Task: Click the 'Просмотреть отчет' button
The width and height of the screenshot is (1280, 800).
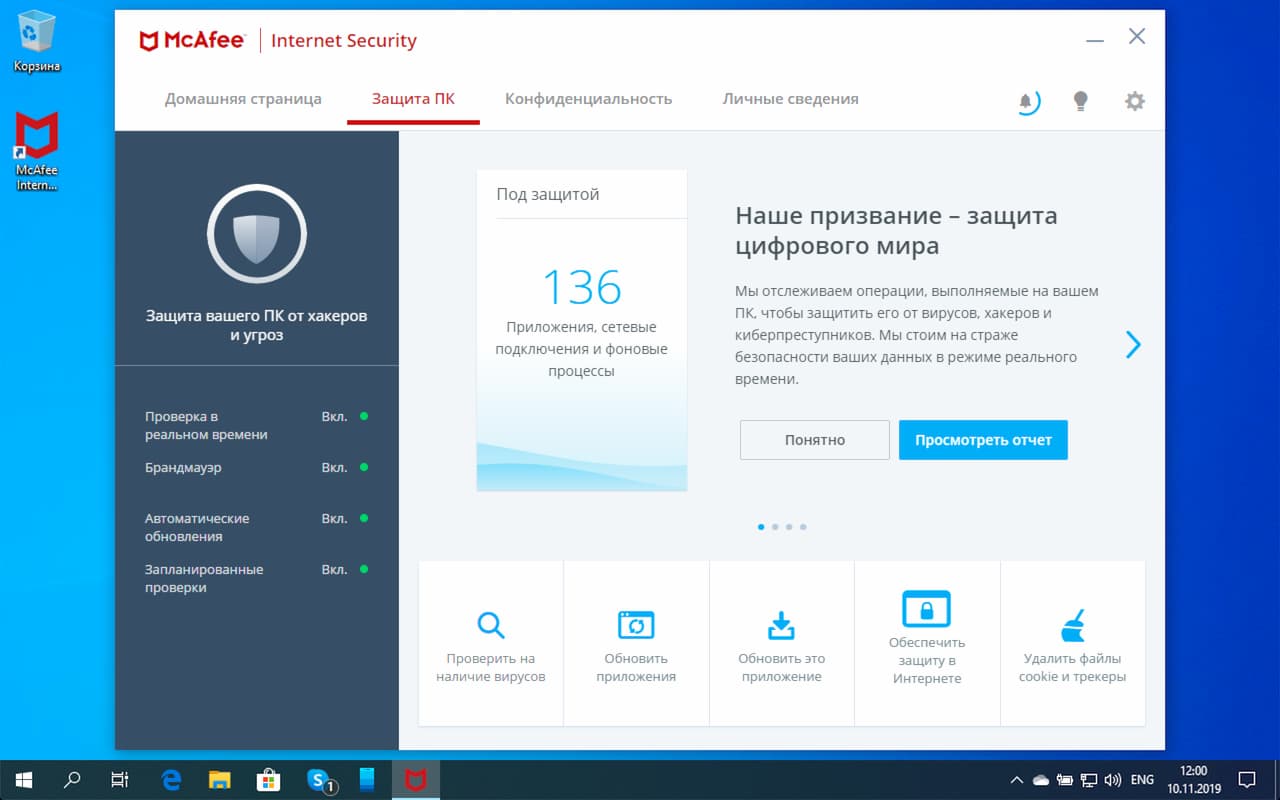Action: pyautogui.click(x=983, y=440)
